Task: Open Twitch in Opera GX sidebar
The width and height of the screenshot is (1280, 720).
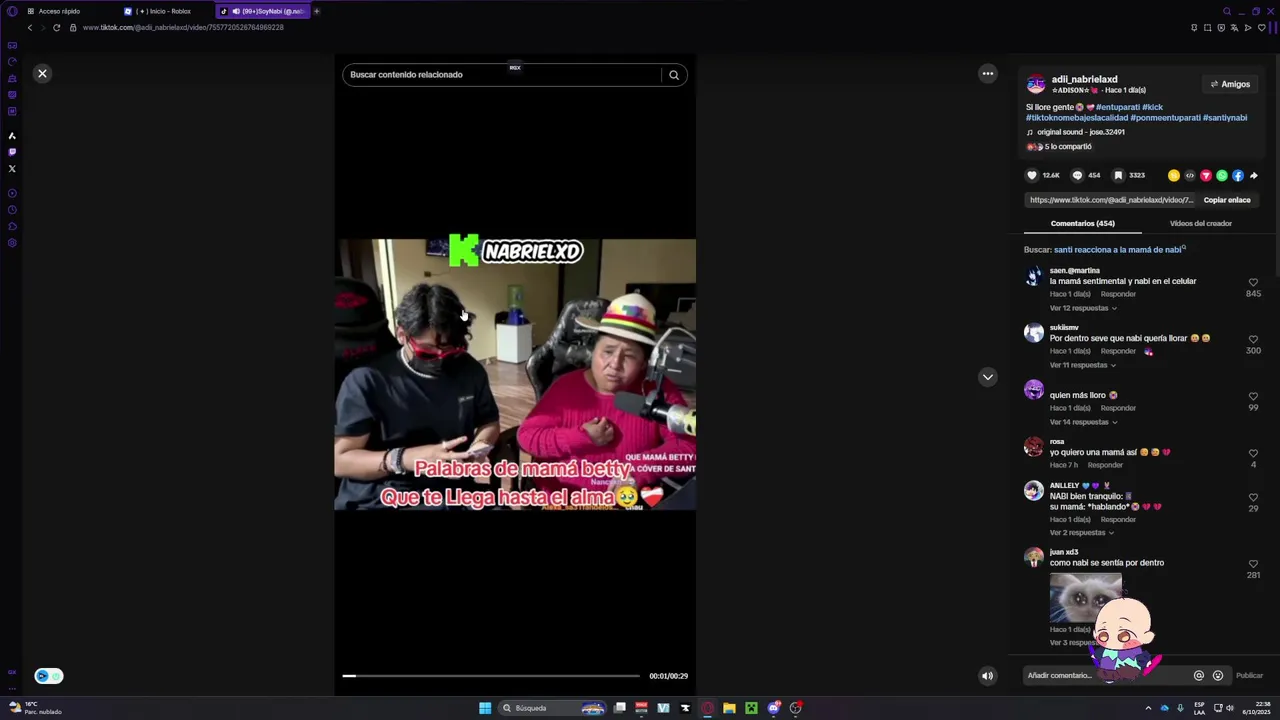Action: pyautogui.click(x=12, y=152)
